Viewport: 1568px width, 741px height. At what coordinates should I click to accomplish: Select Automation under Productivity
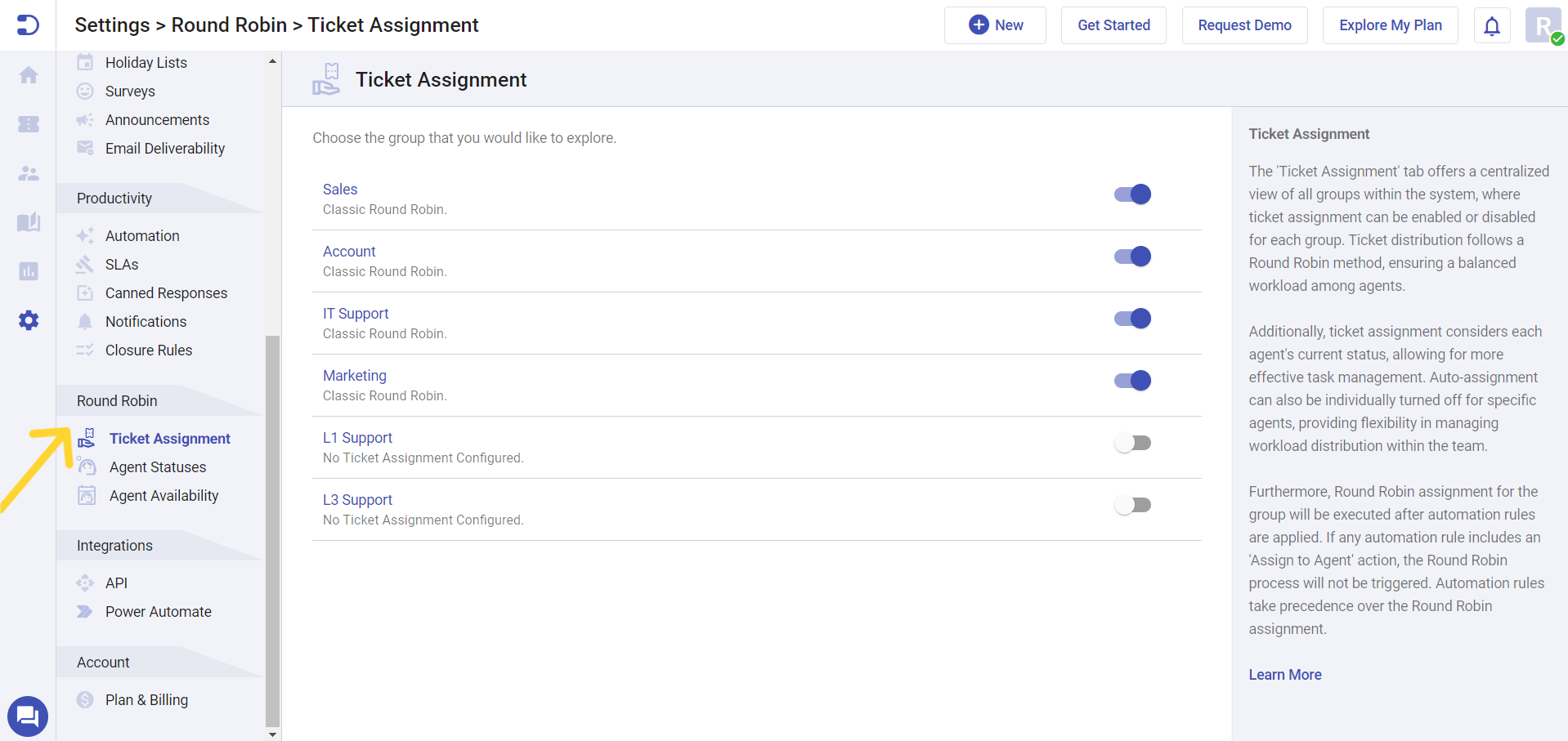142,235
